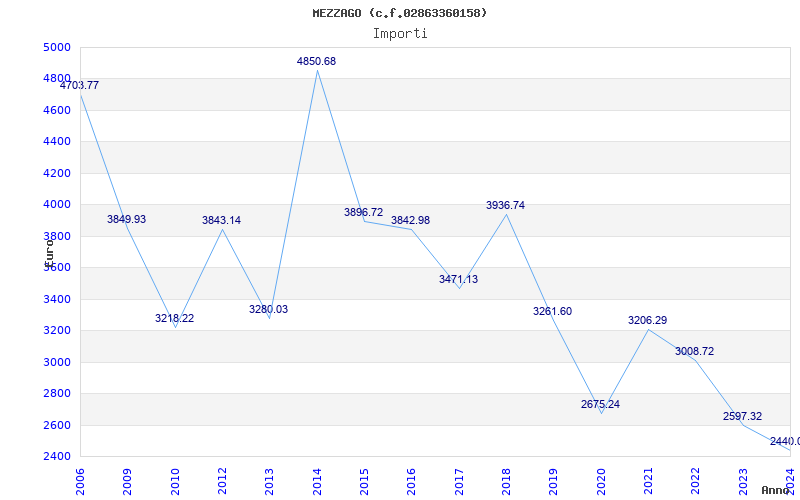Click the 2014 peak point on line
Screen dimensions: 800x500
[317, 70]
